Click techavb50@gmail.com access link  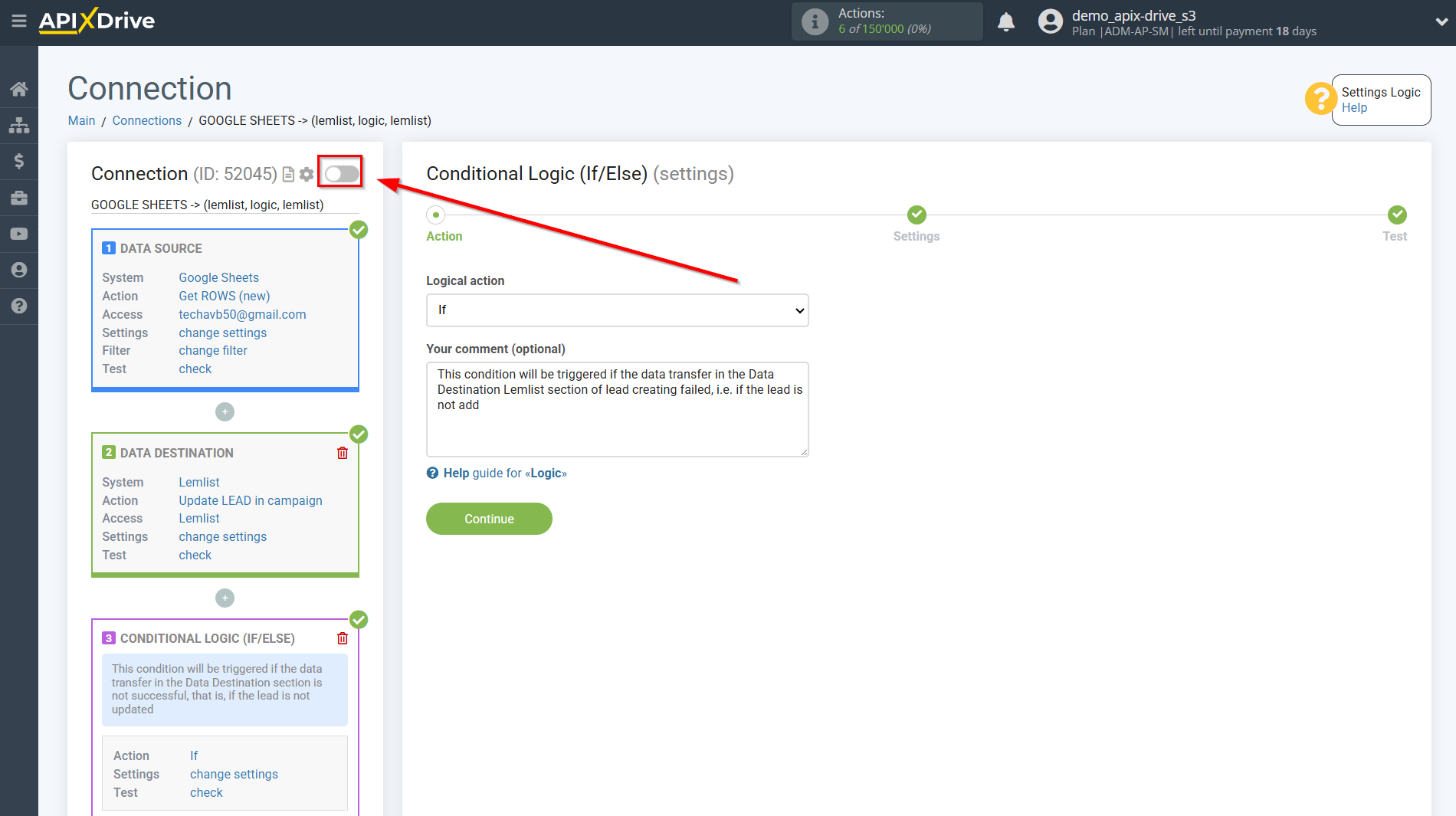coord(242,314)
